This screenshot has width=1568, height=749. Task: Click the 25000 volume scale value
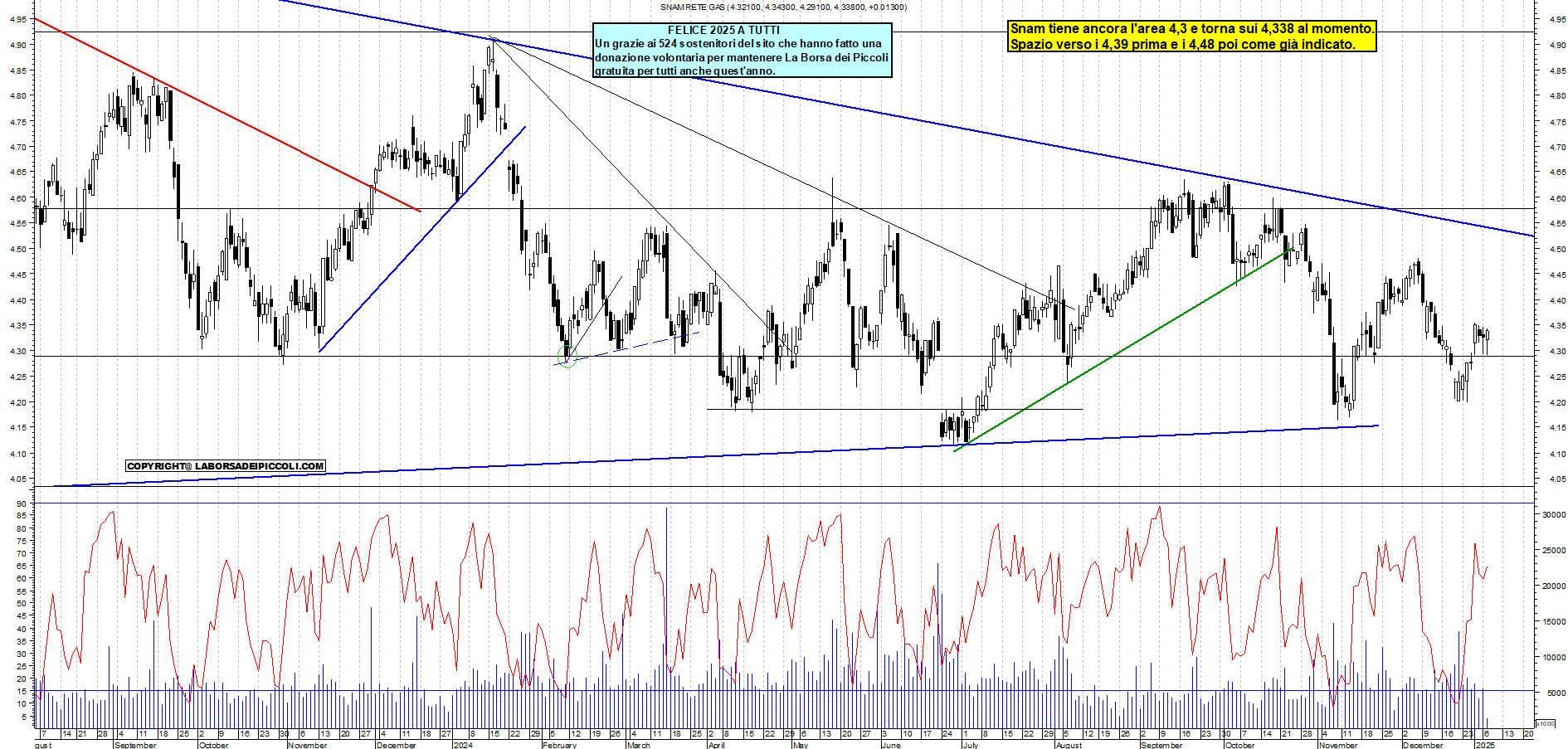coord(1554,551)
